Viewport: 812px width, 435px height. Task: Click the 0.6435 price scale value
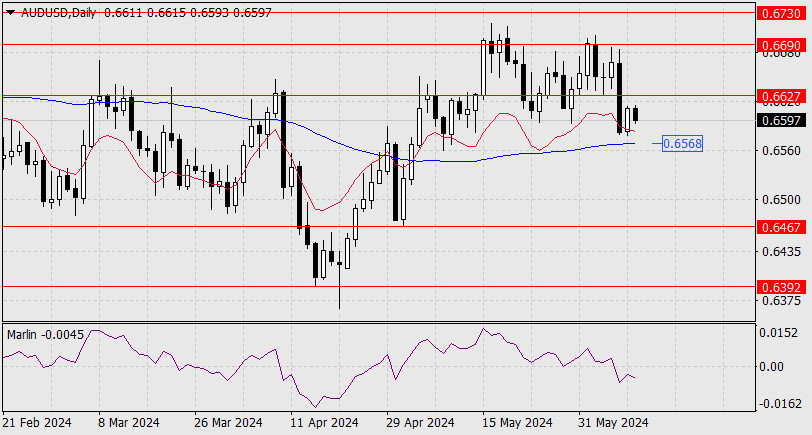click(x=782, y=252)
